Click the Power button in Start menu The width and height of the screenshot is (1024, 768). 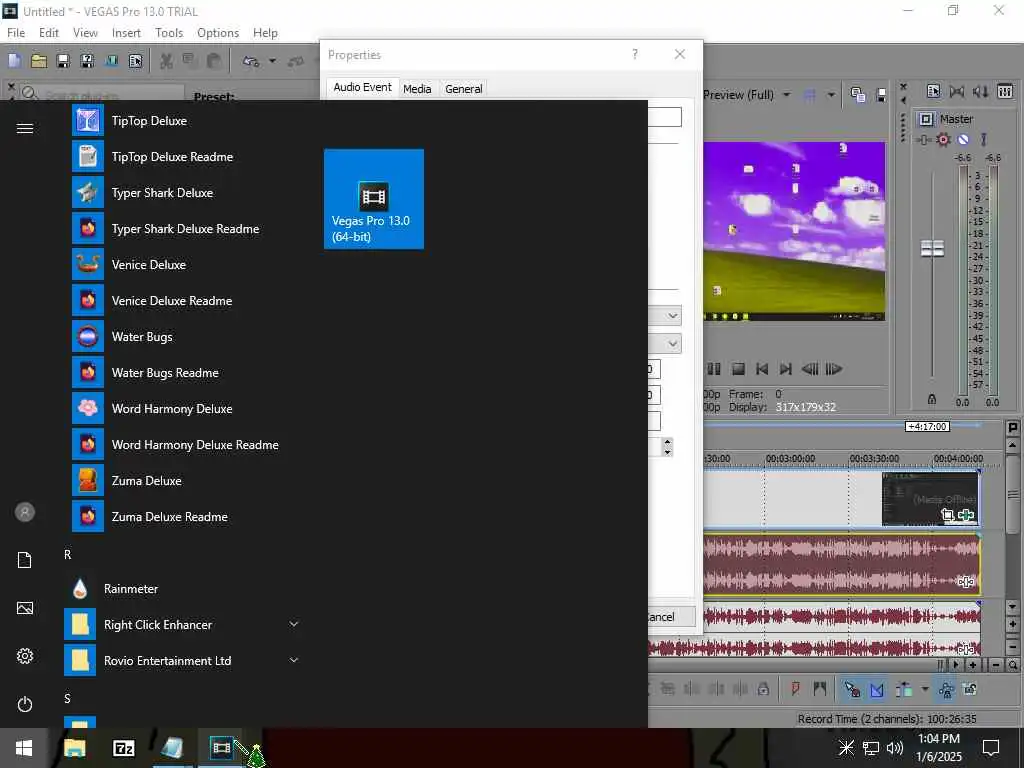[x=25, y=704]
